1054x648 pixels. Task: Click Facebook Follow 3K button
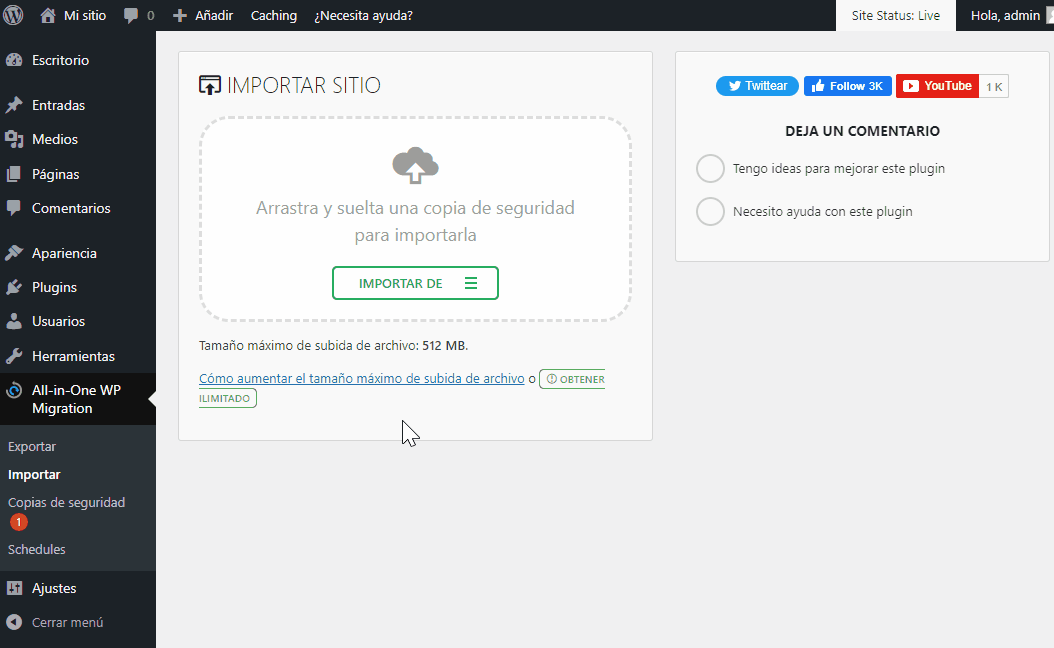[848, 86]
